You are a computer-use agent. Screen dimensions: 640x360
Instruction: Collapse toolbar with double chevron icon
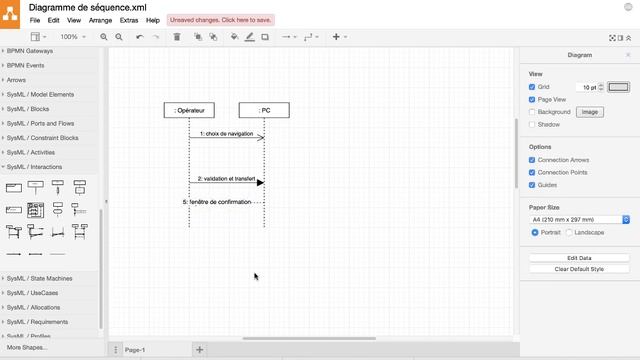point(629,38)
